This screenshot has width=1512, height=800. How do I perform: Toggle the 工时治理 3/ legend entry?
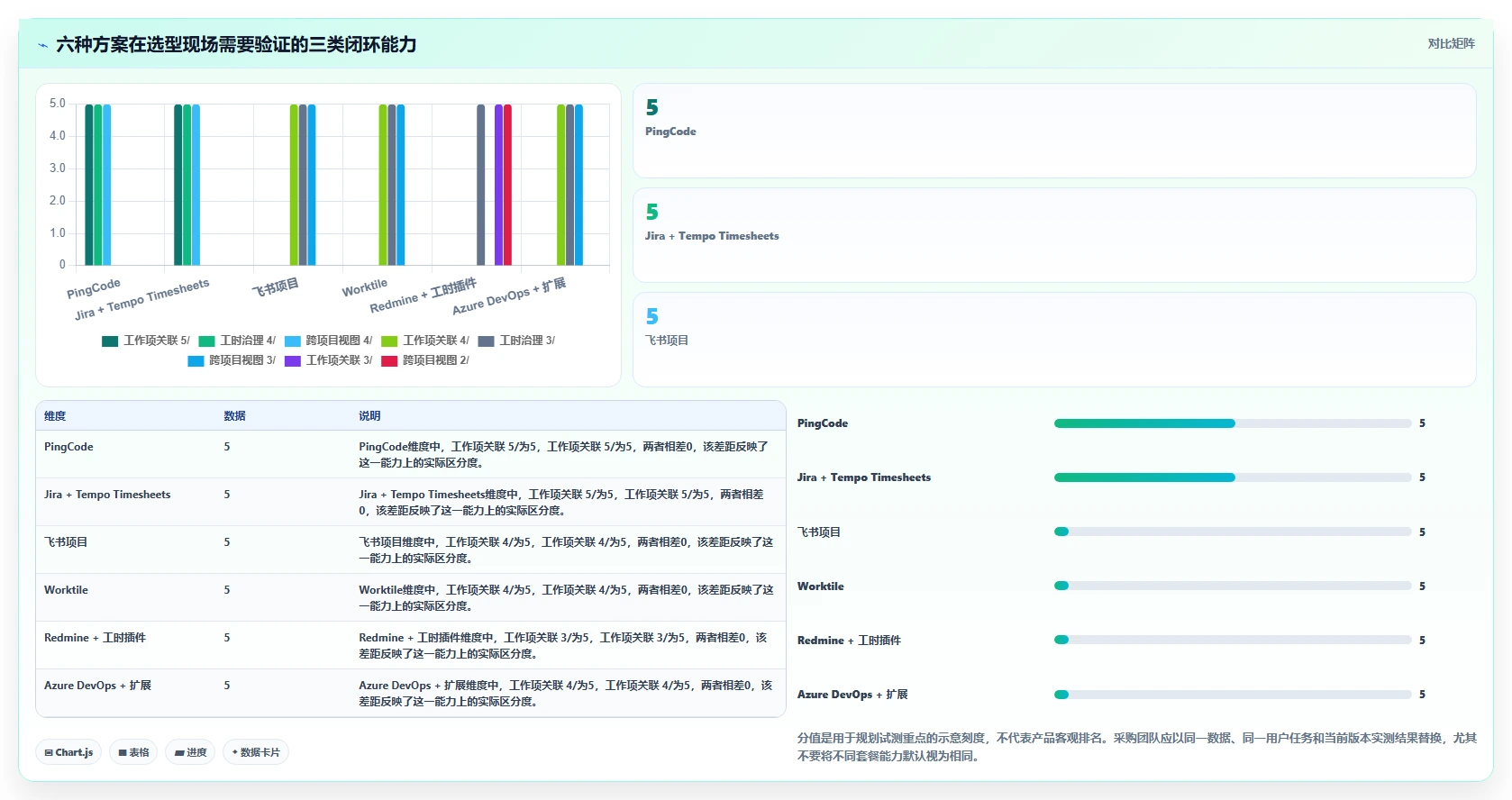click(x=516, y=341)
